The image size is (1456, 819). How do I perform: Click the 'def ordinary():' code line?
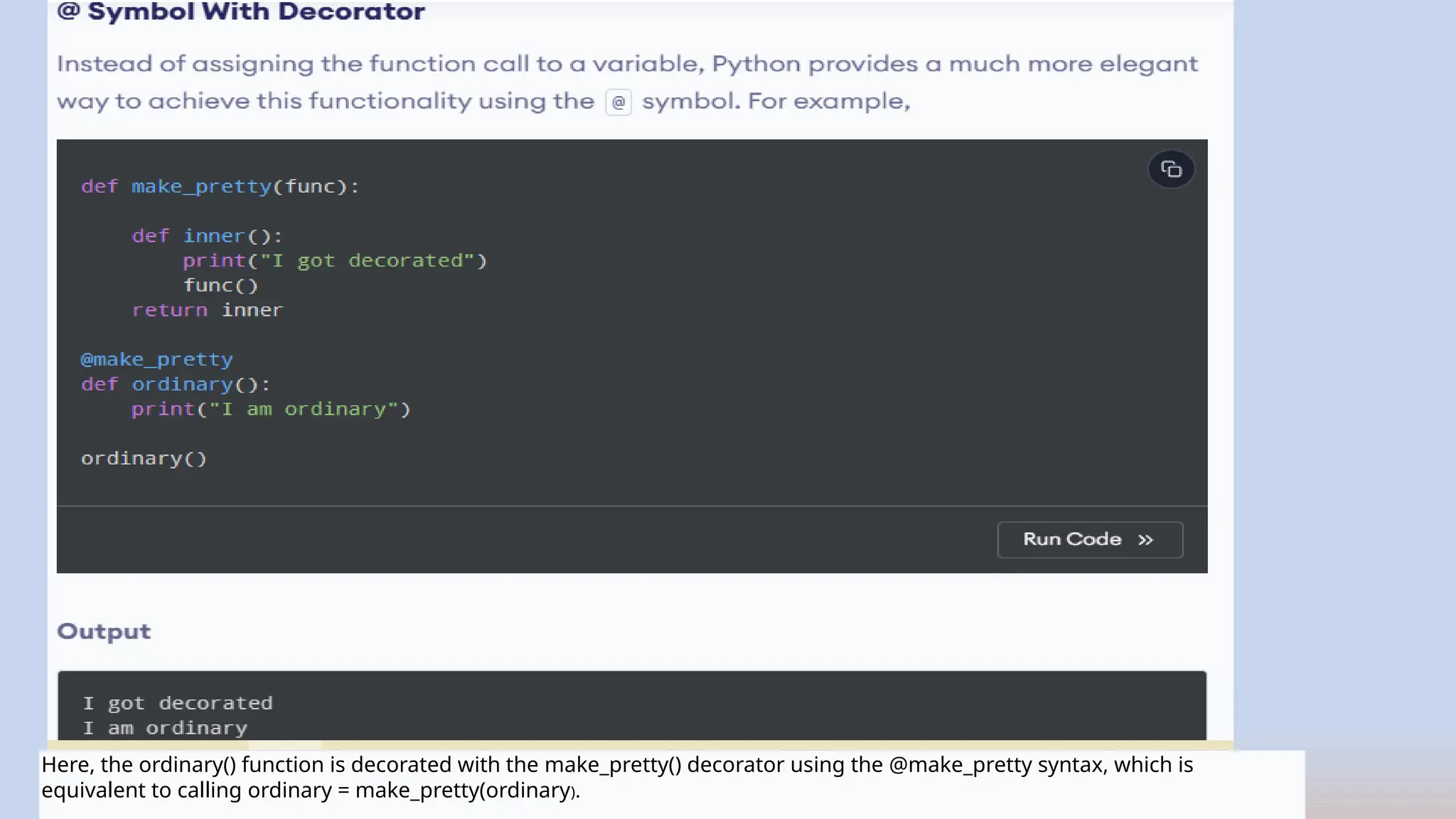tap(176, 385)
